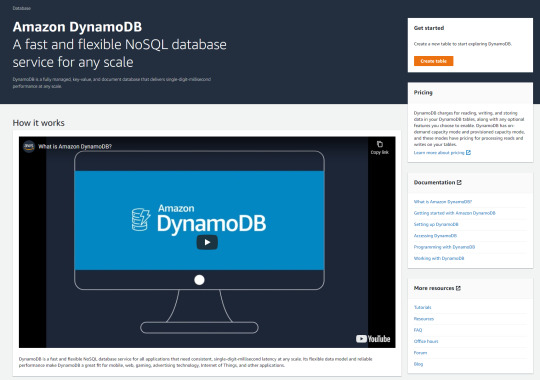The image size is (540, 380).
Task: Click the How it works heading
Action: (x=39, y=123)
